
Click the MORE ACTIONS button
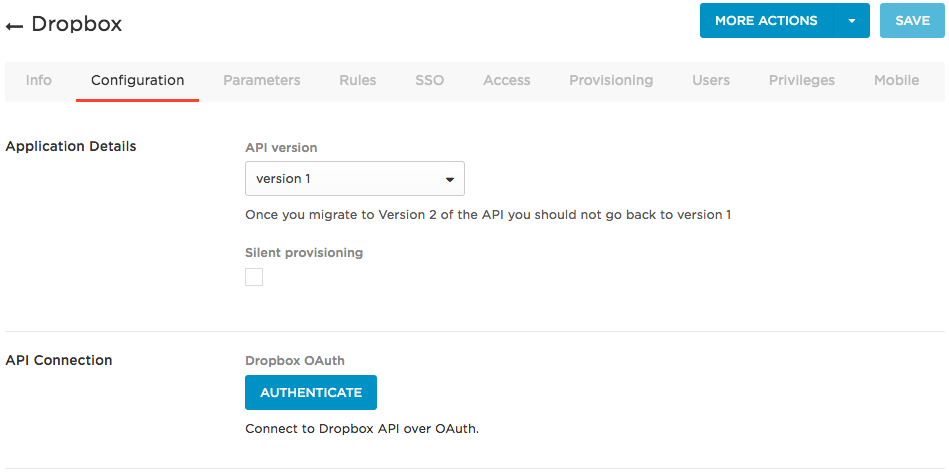(766, 21)
